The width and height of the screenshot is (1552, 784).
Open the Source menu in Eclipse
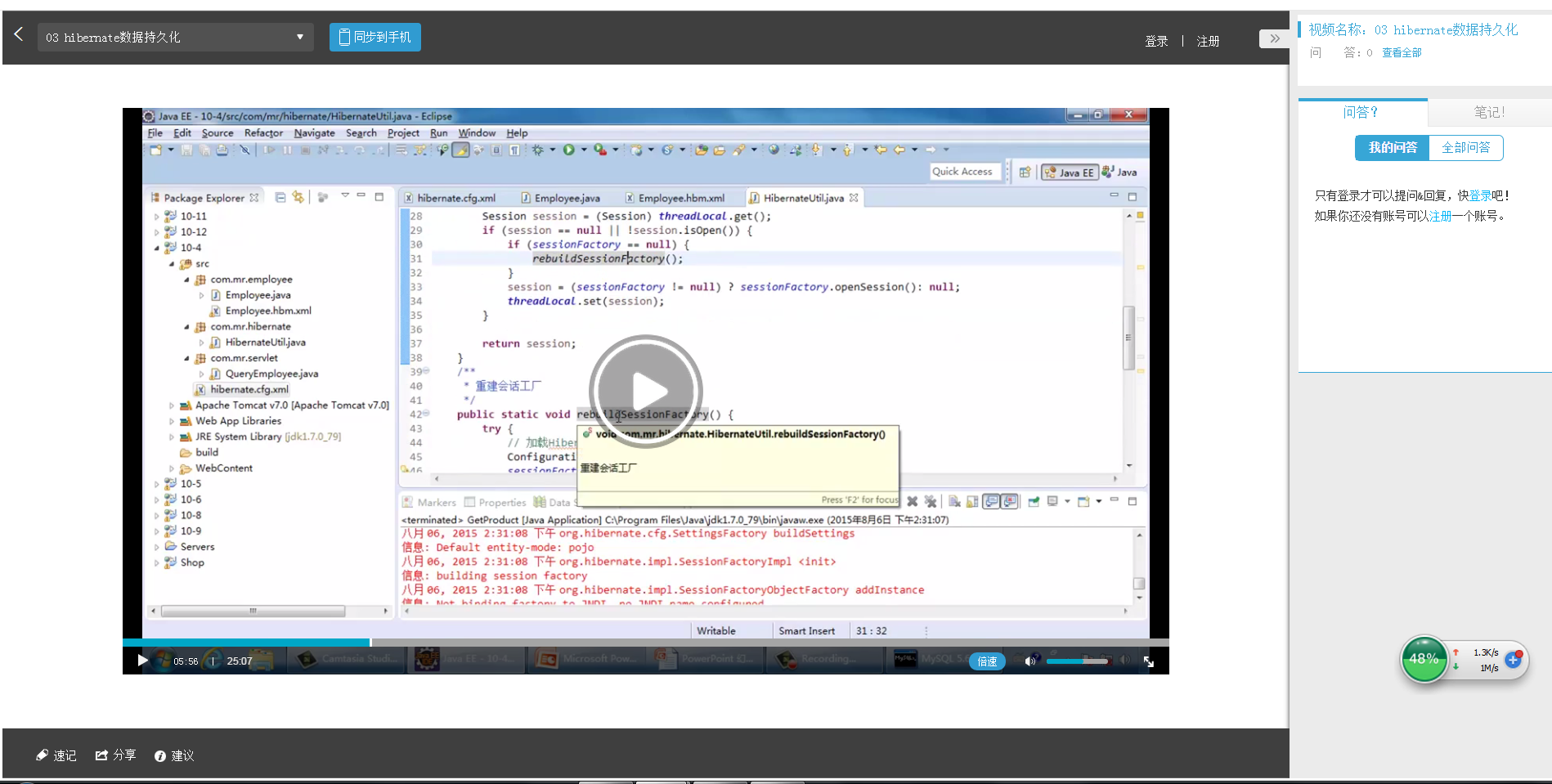point(218,133)
